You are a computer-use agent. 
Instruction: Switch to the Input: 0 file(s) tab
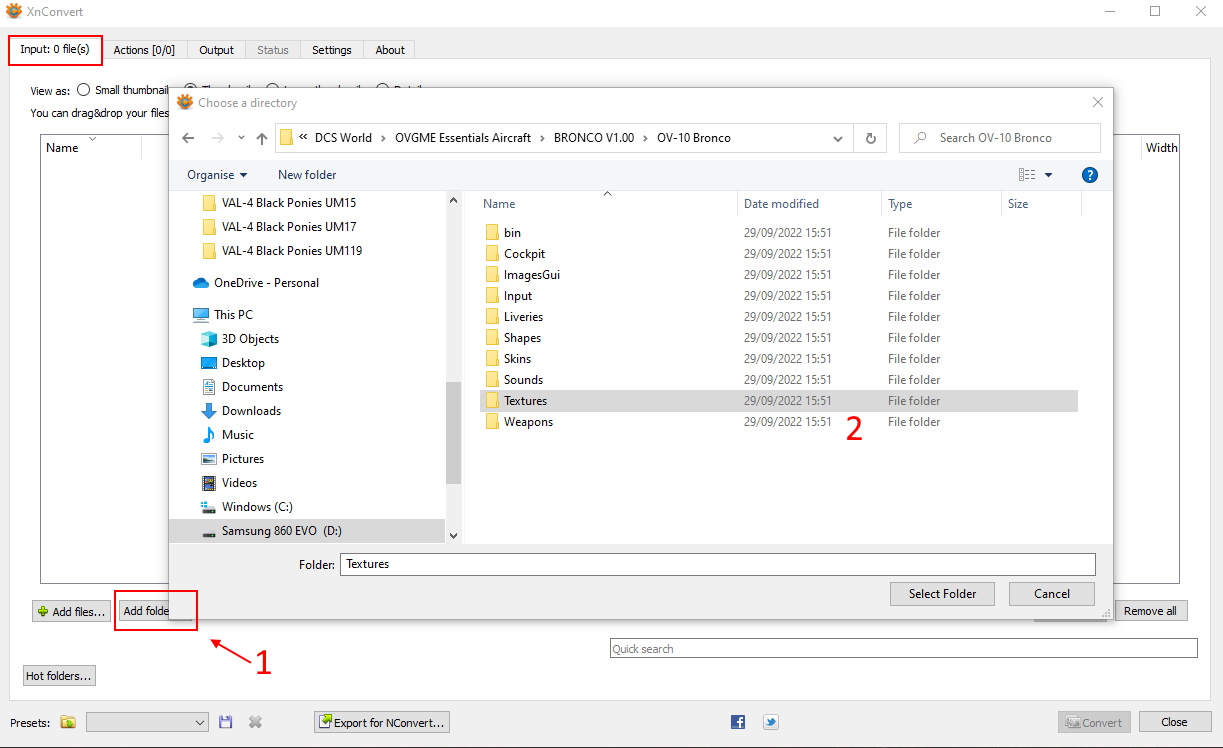pyautogui.click(x=55, y=49)
